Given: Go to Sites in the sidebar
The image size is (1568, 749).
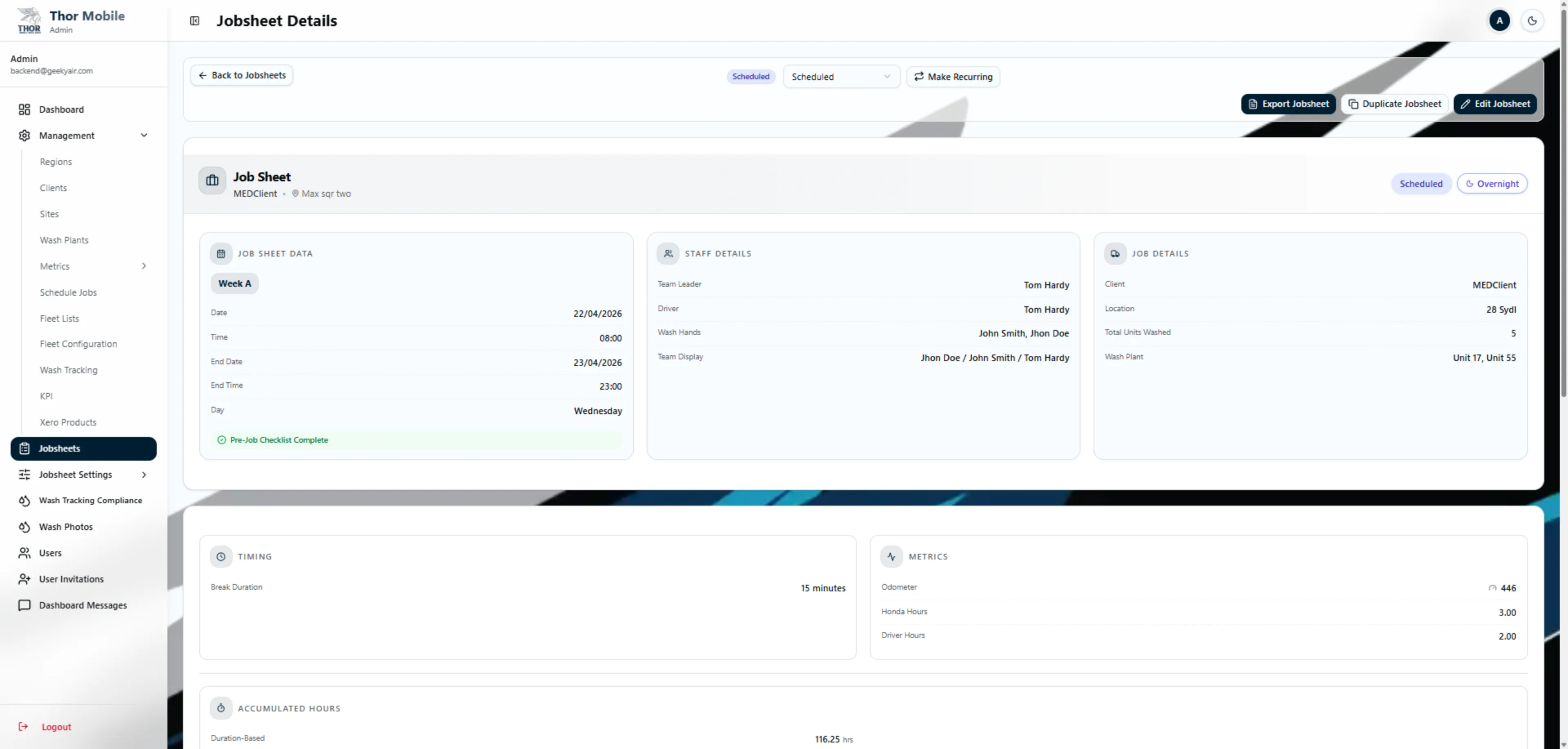Looking at the screenshot, I should pos(49,214).
